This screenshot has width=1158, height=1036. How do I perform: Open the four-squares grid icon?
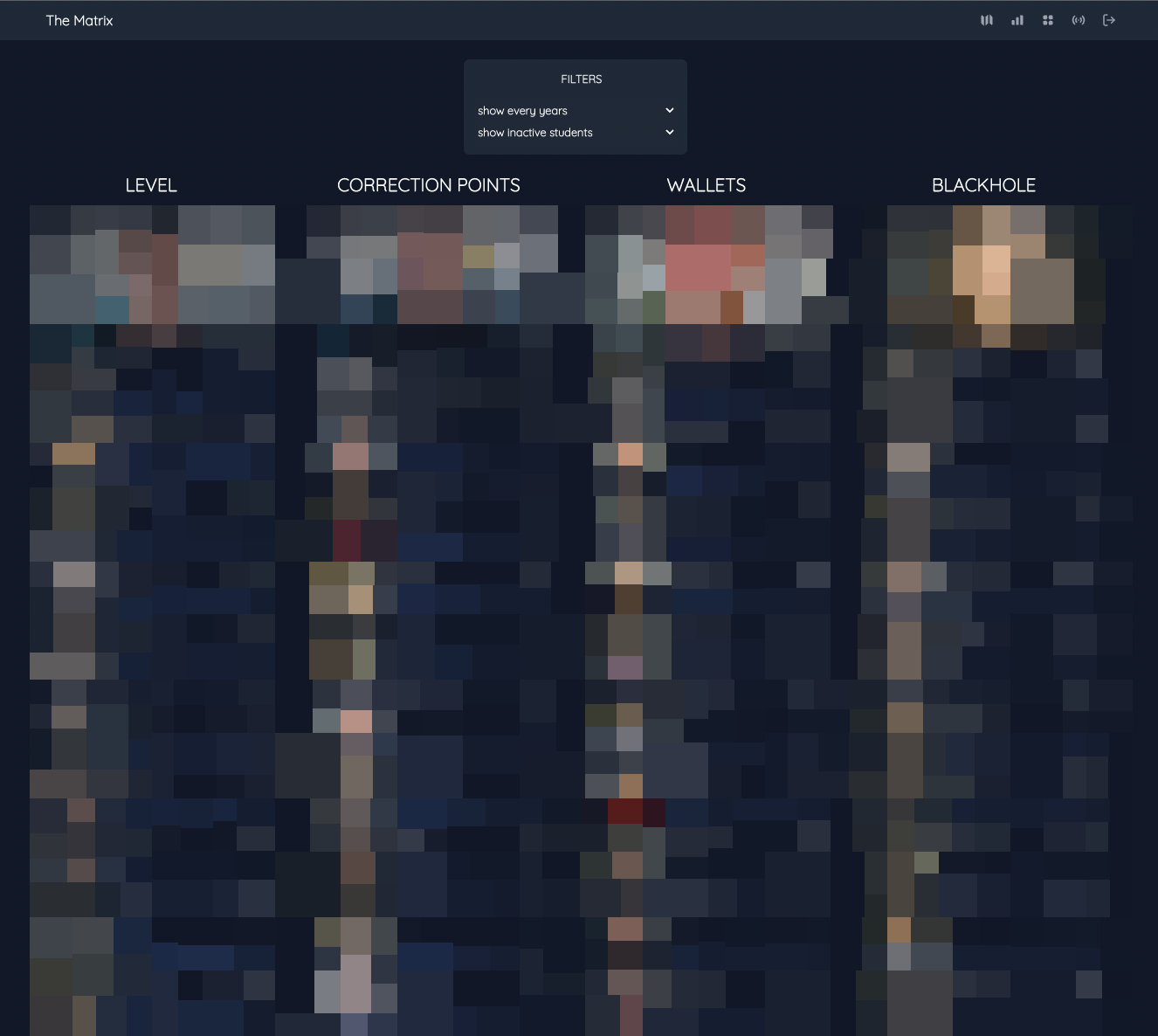click(x=1048, y=20)
